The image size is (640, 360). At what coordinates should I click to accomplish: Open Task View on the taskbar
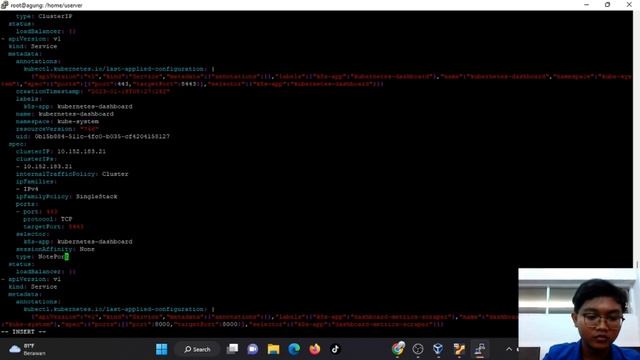pyautogui.click(x=232, y=349)
